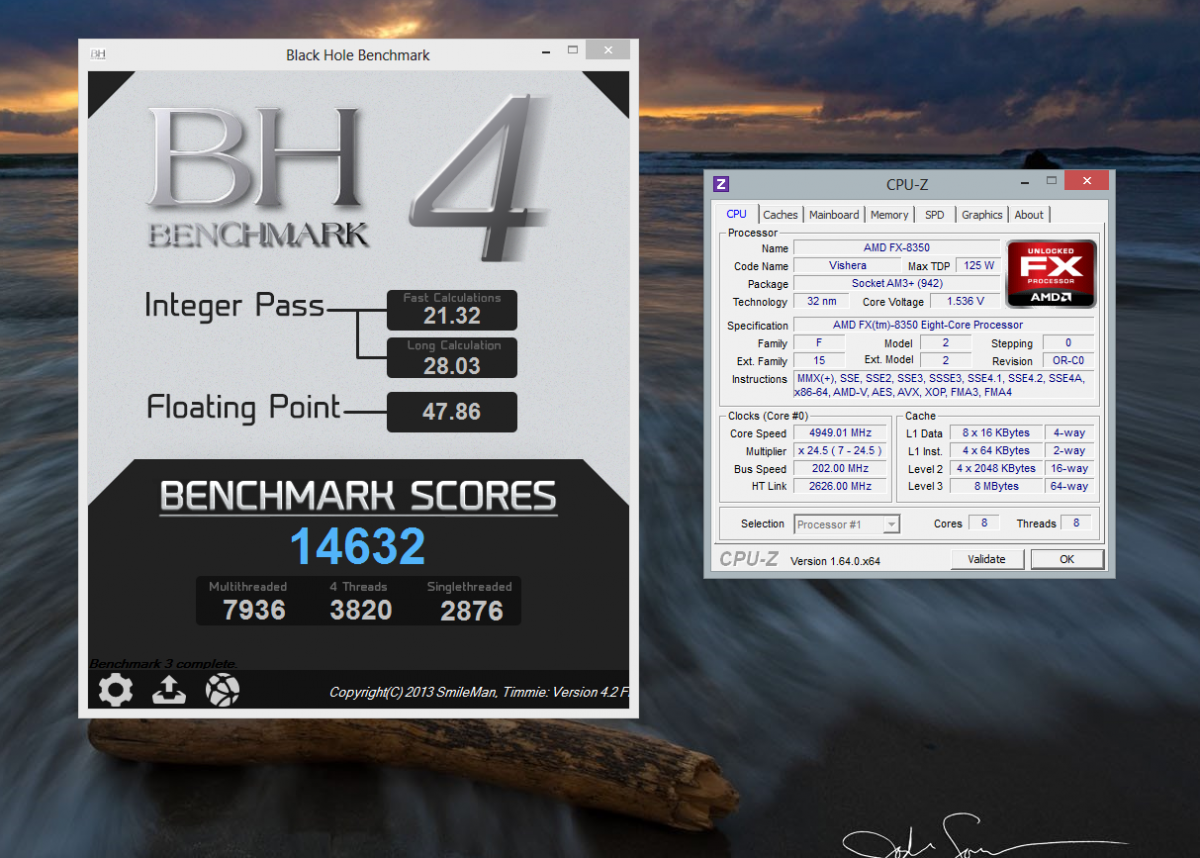
Task: Click the Multiplier value x 24.5
Action: [x=840, y=451]
